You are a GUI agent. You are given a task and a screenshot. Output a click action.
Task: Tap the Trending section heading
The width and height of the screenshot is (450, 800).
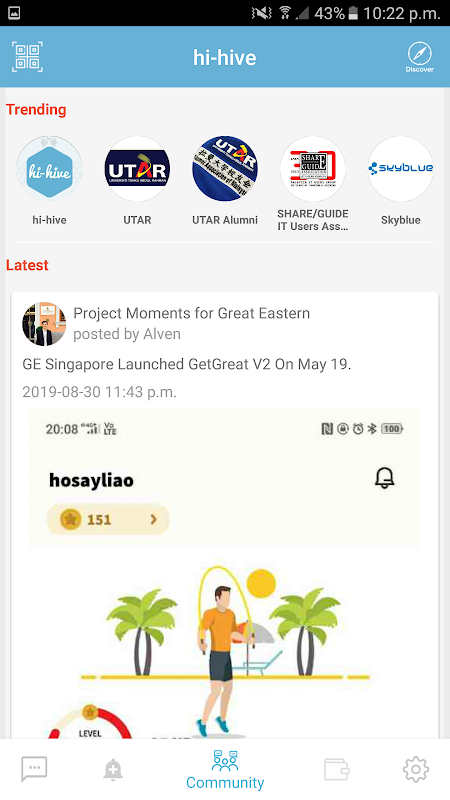36,109
